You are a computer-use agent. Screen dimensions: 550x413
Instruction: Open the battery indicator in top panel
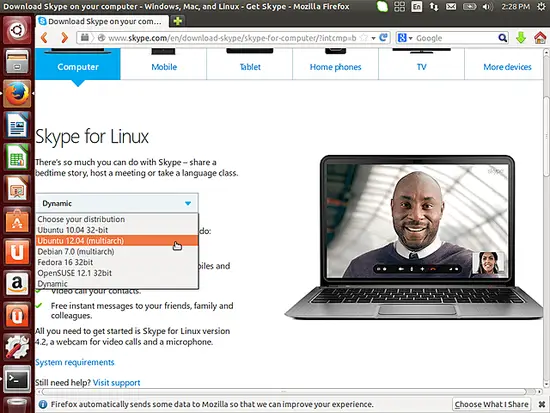pyautogui.click(x=469, y=6)
